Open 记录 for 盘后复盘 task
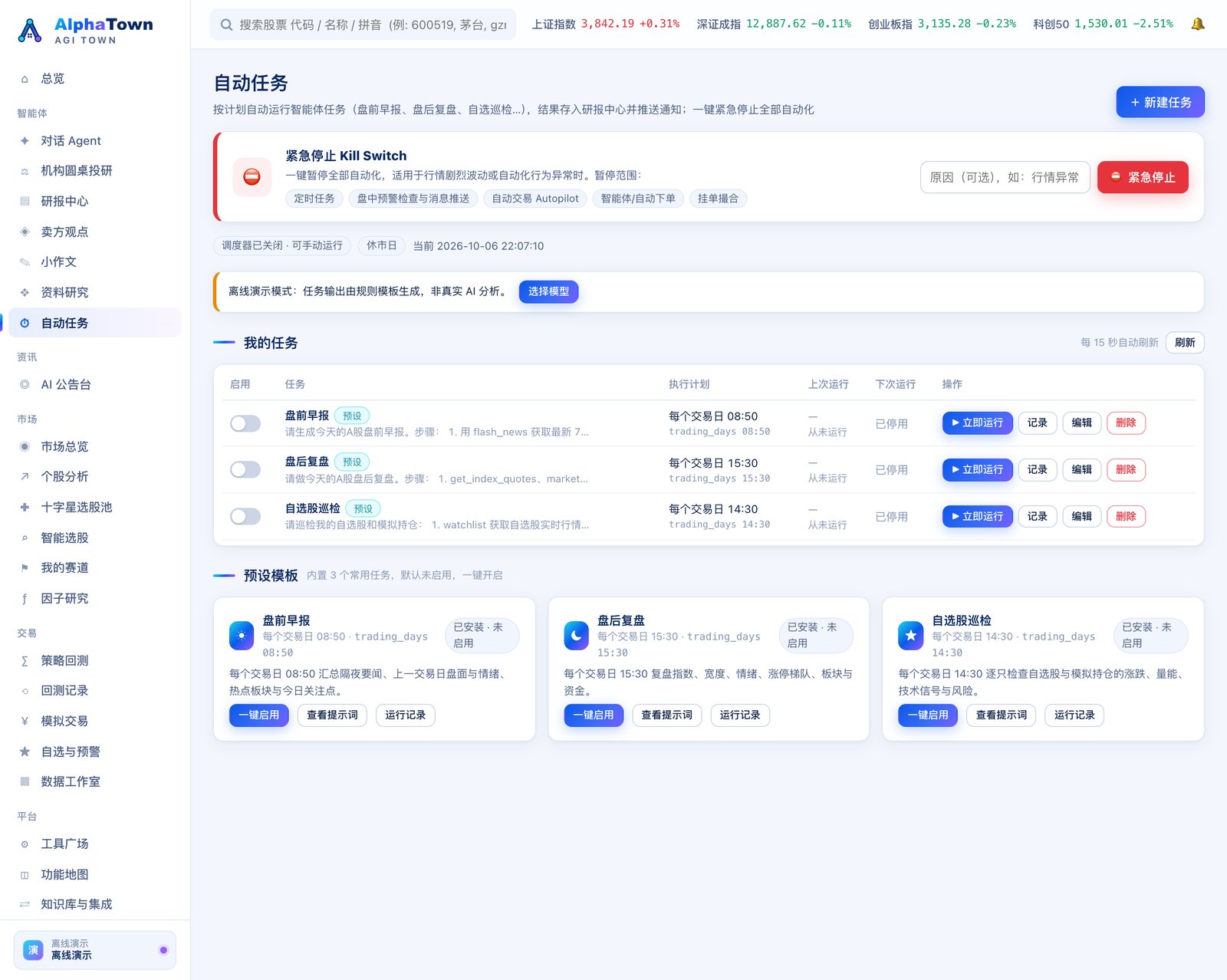The height and width of the screenshot is (980, 1227). pyautogui.click(x=1037, y=469)
